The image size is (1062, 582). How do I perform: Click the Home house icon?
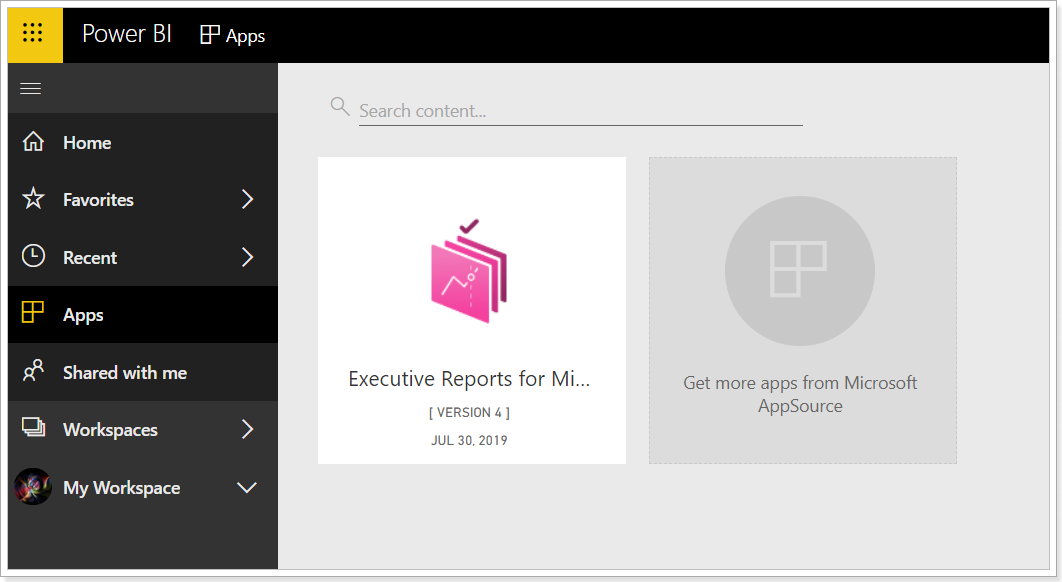point(33,142)
